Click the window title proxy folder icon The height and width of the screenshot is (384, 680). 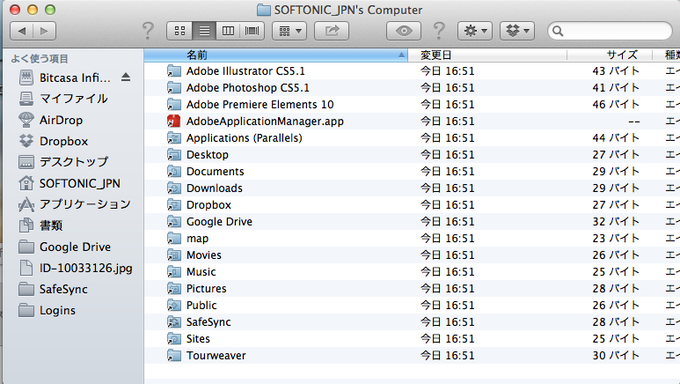pos(264,10)
